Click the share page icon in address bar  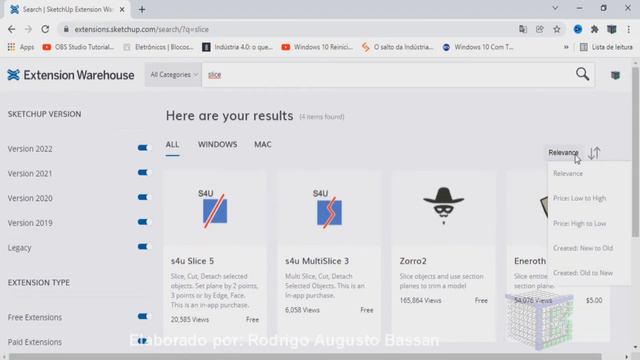coord(540,29)
